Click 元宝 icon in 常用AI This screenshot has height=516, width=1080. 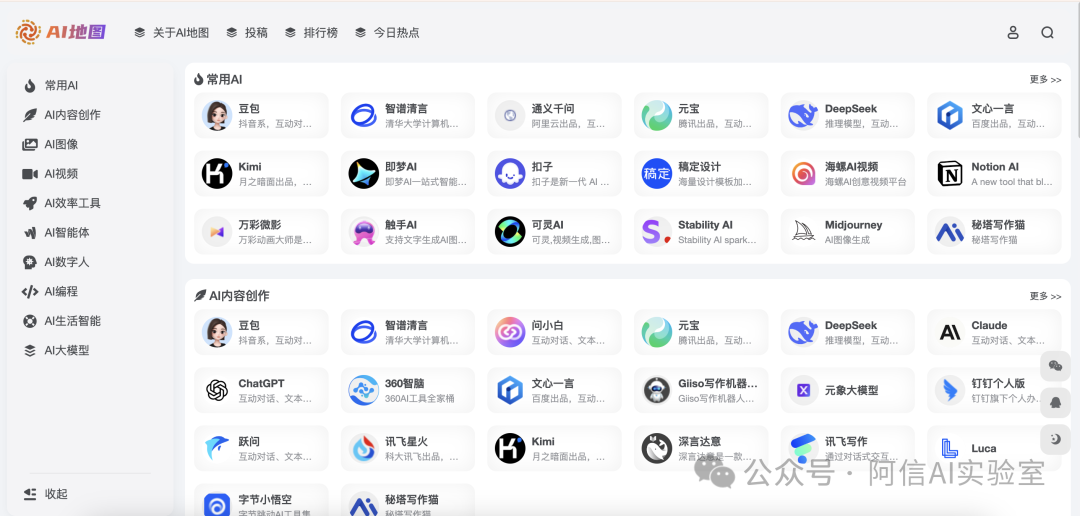click(656, 115)
